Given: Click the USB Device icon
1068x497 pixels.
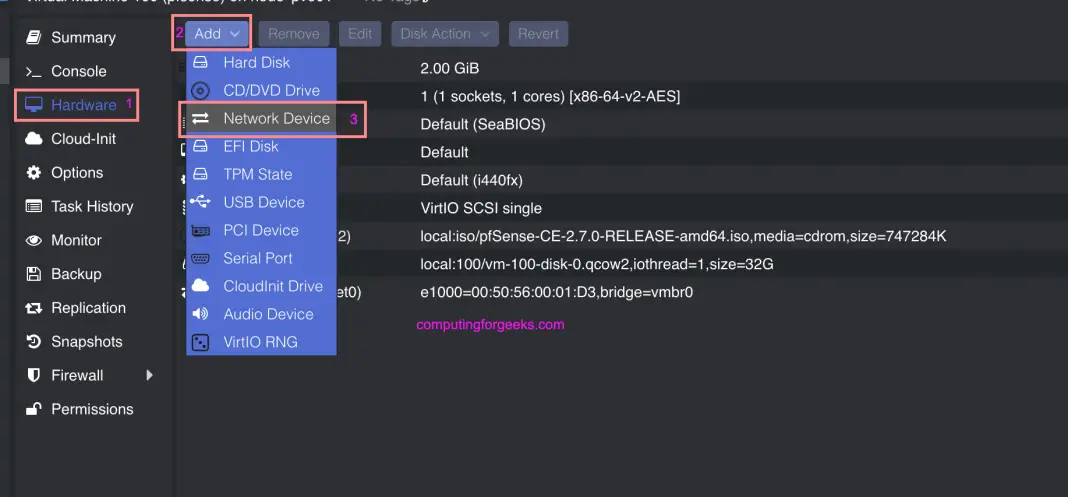Looking at the screenshot, I should coord(201,202).
